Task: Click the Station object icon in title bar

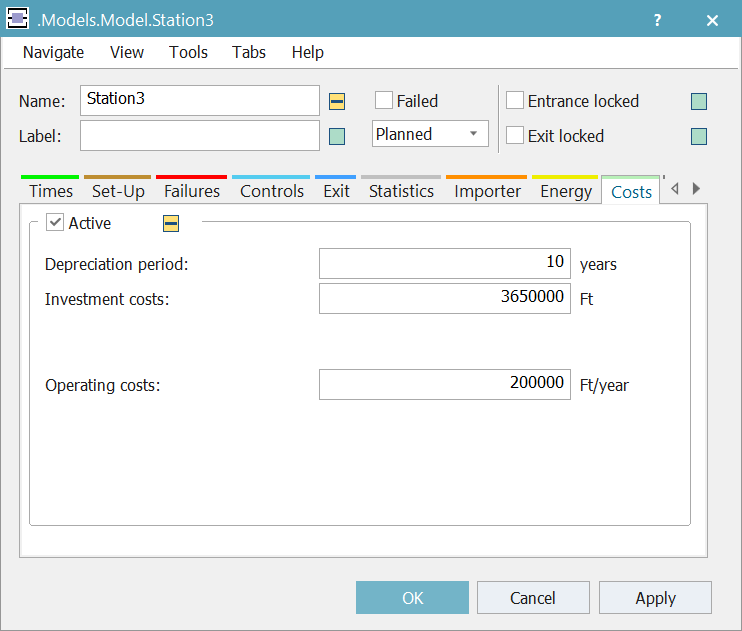Action: (17, 20)
